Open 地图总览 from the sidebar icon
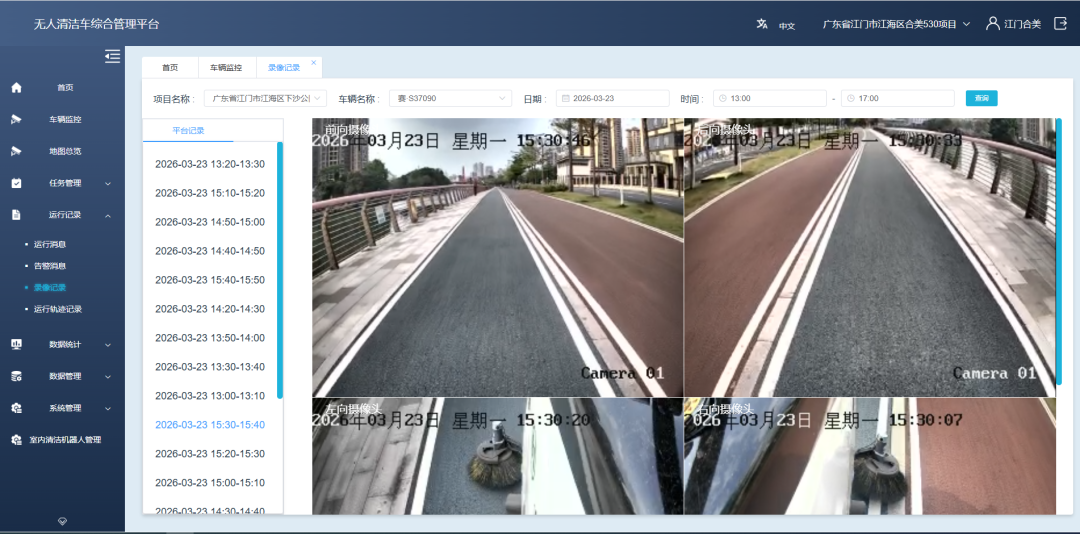The image size is (1080, 534). point(16,151)
